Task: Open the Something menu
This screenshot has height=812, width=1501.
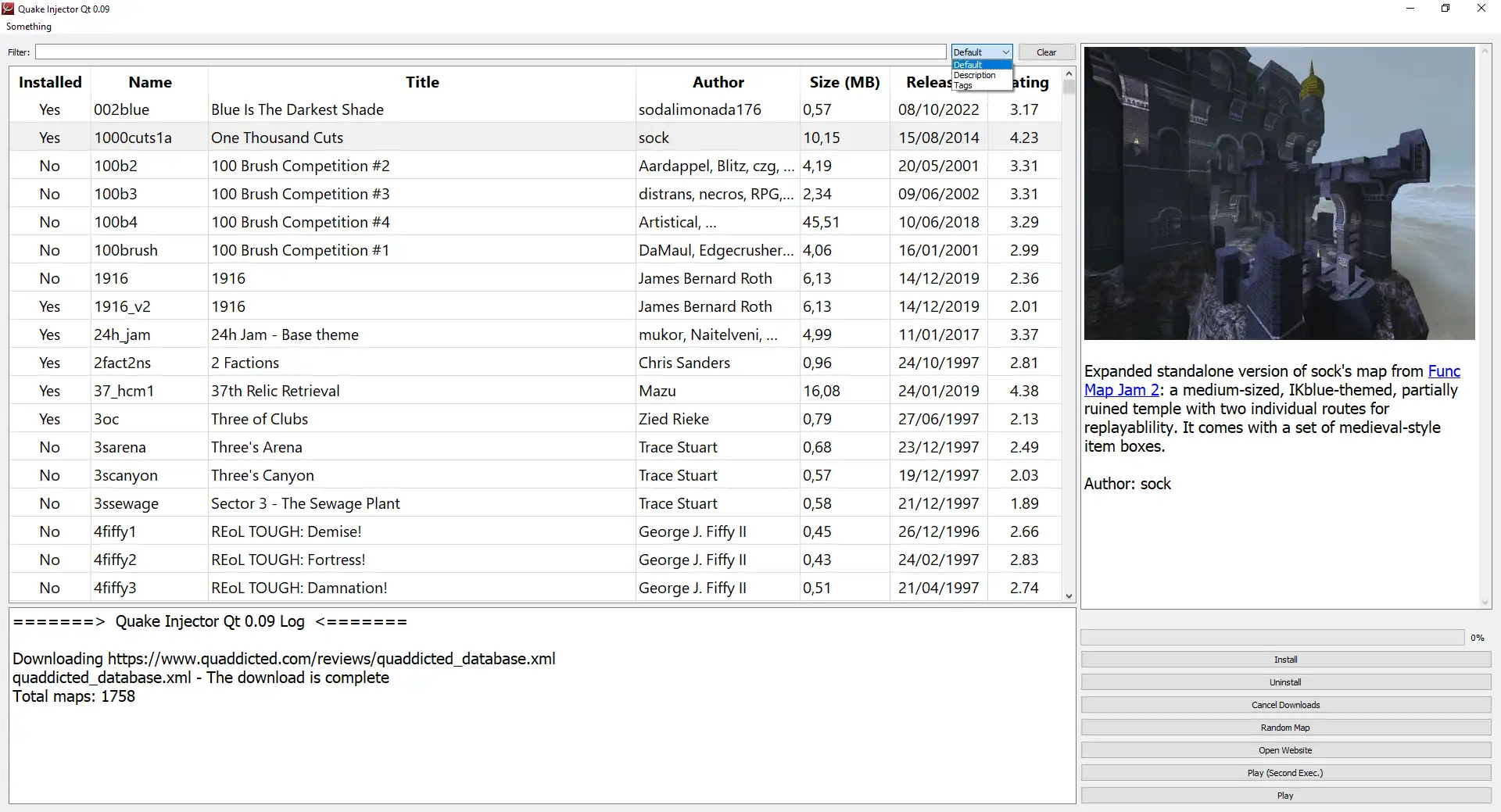Action: tap(29, 27)
